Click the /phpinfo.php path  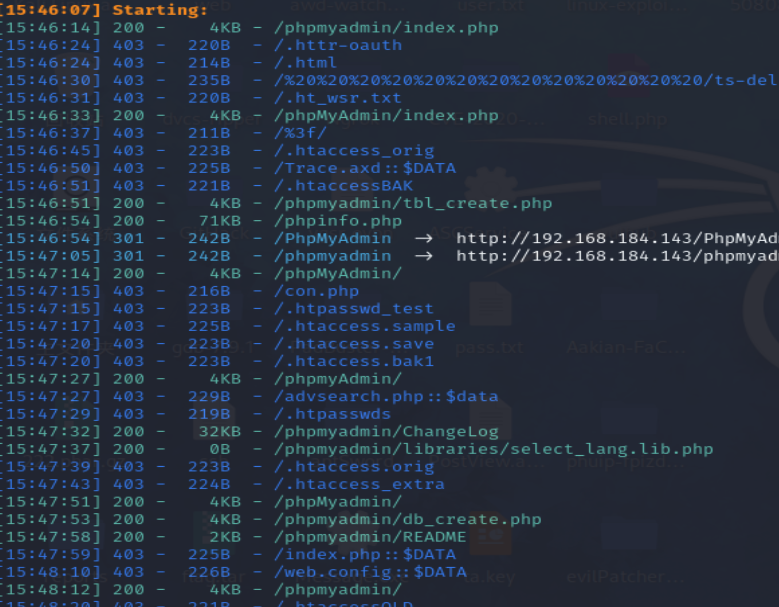tap(338, 221)
